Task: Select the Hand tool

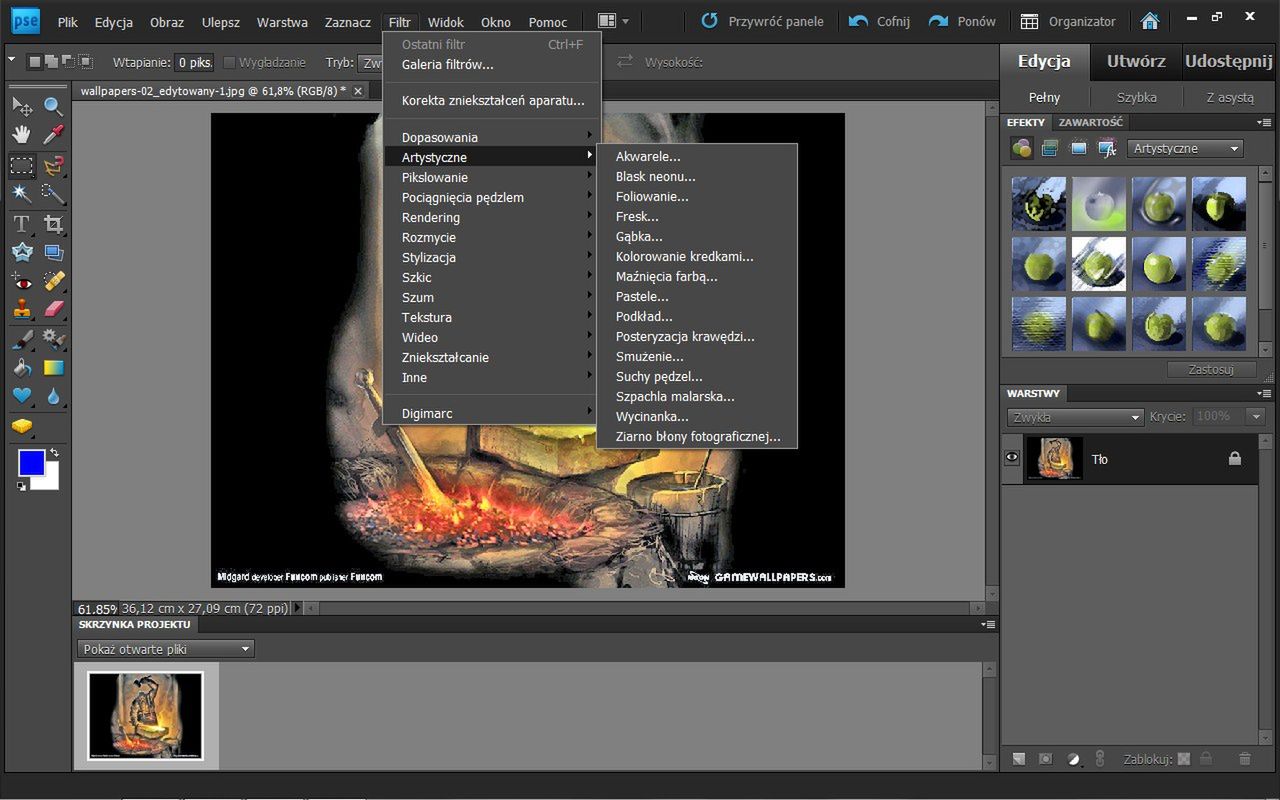Action: coord(21,134)
